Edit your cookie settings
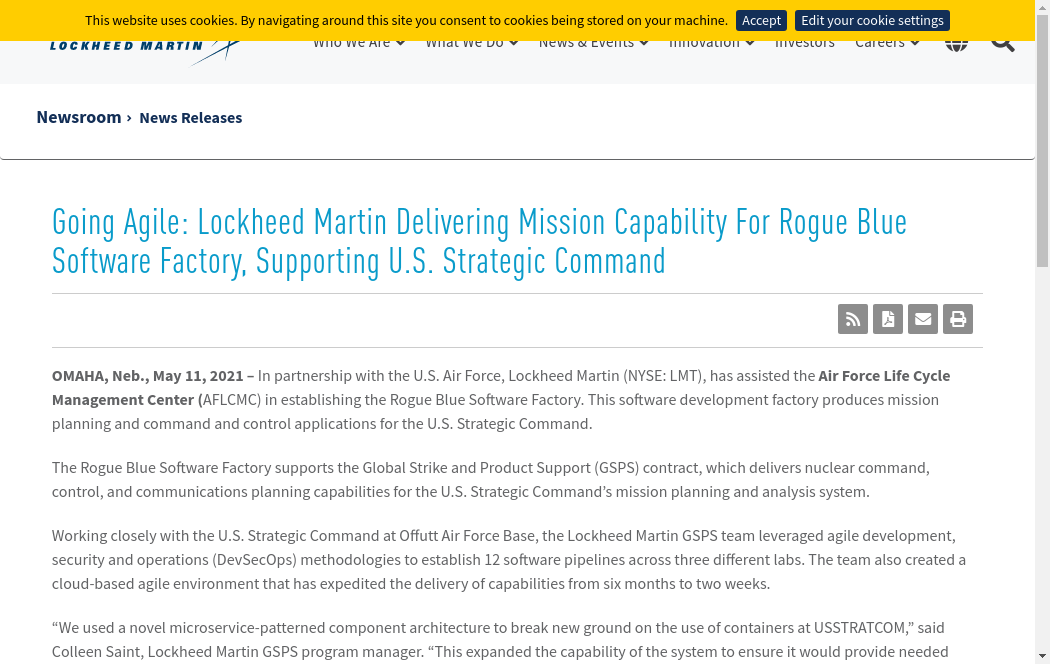Screen dimensions: 1050x664 (872, 20)
